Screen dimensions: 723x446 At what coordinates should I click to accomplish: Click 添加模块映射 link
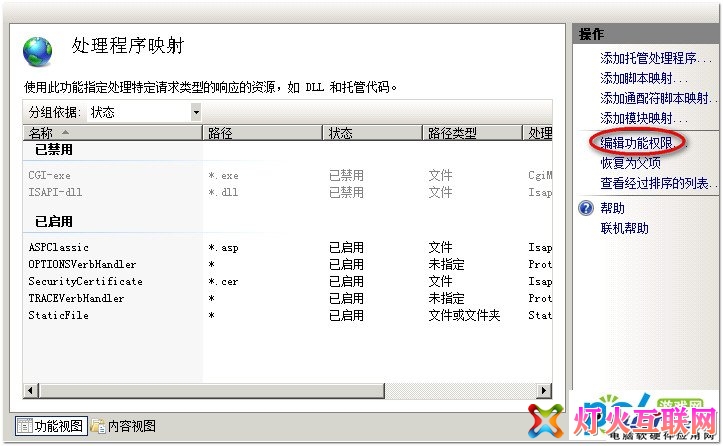644,119
